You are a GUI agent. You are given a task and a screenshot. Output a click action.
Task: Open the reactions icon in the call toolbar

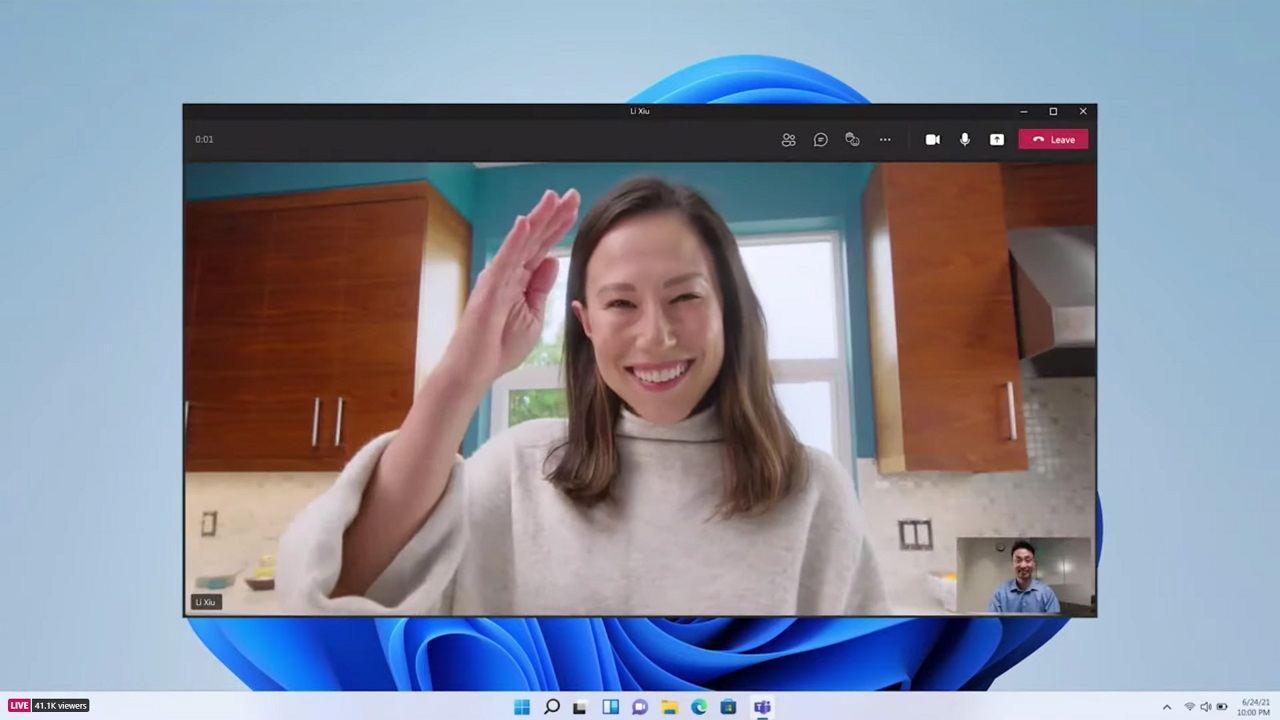(852, 140)
